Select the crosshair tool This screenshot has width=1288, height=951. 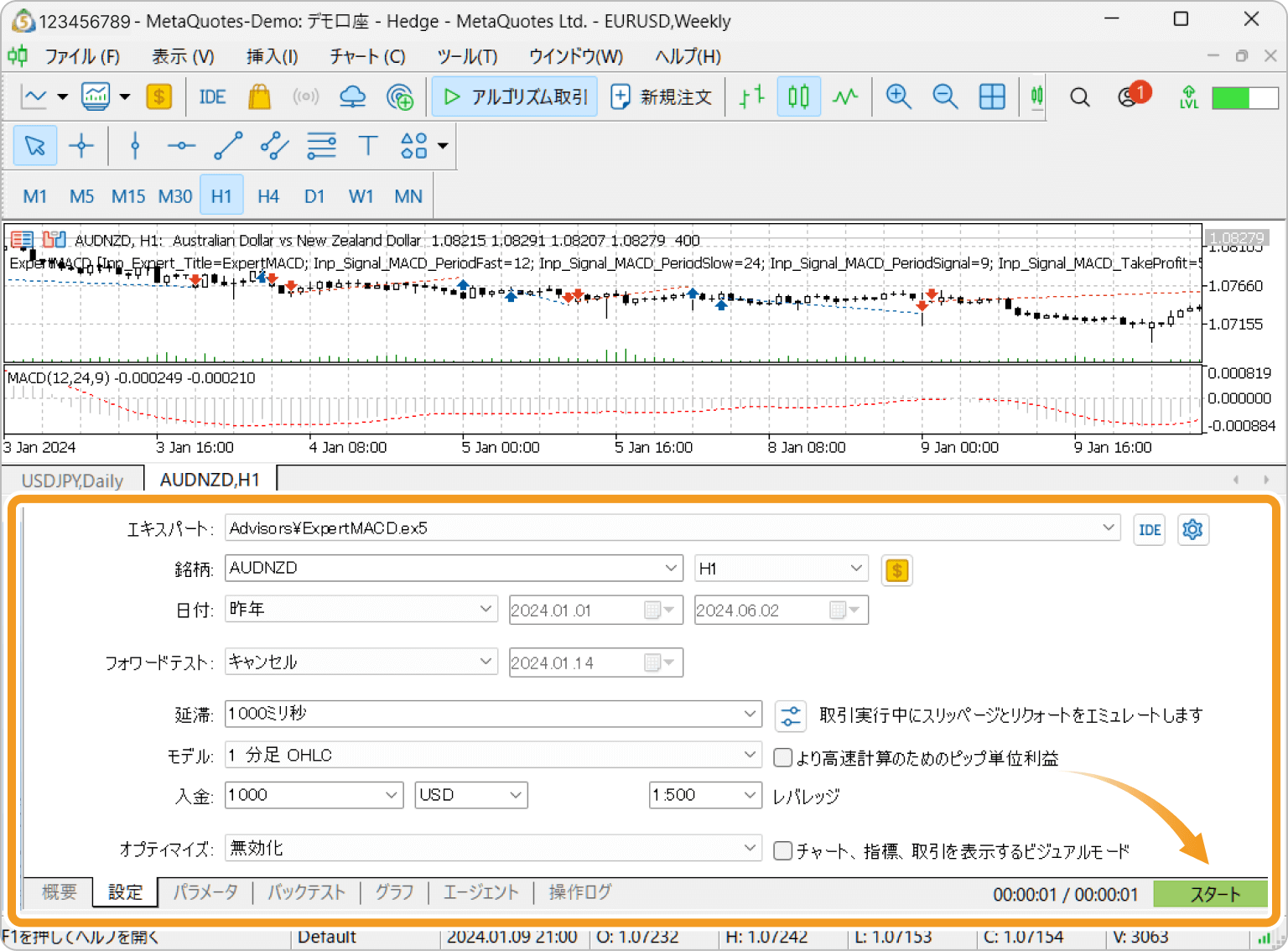(x=81, y=146)
